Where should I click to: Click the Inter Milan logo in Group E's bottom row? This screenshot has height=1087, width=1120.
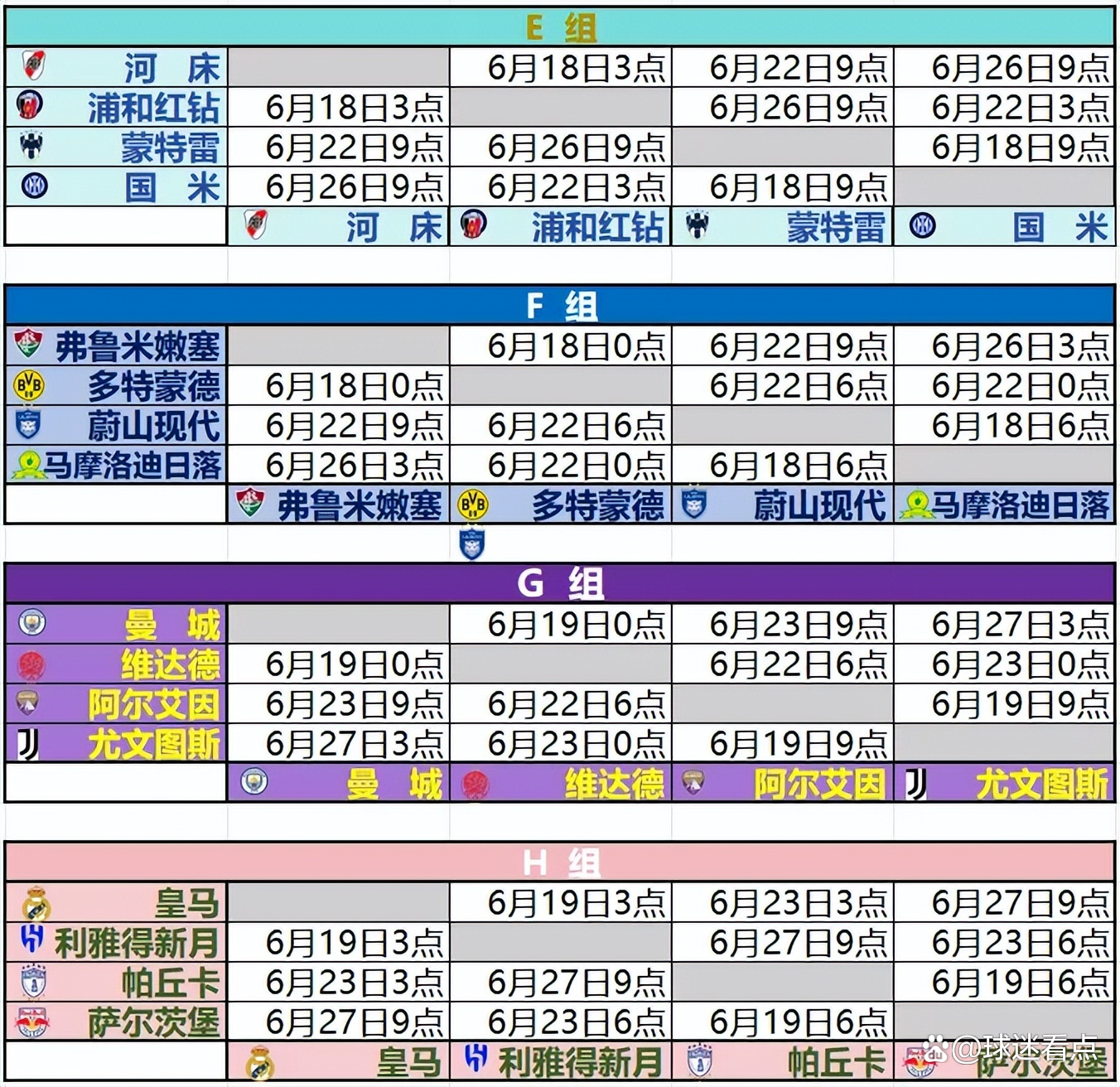(922, 225)
